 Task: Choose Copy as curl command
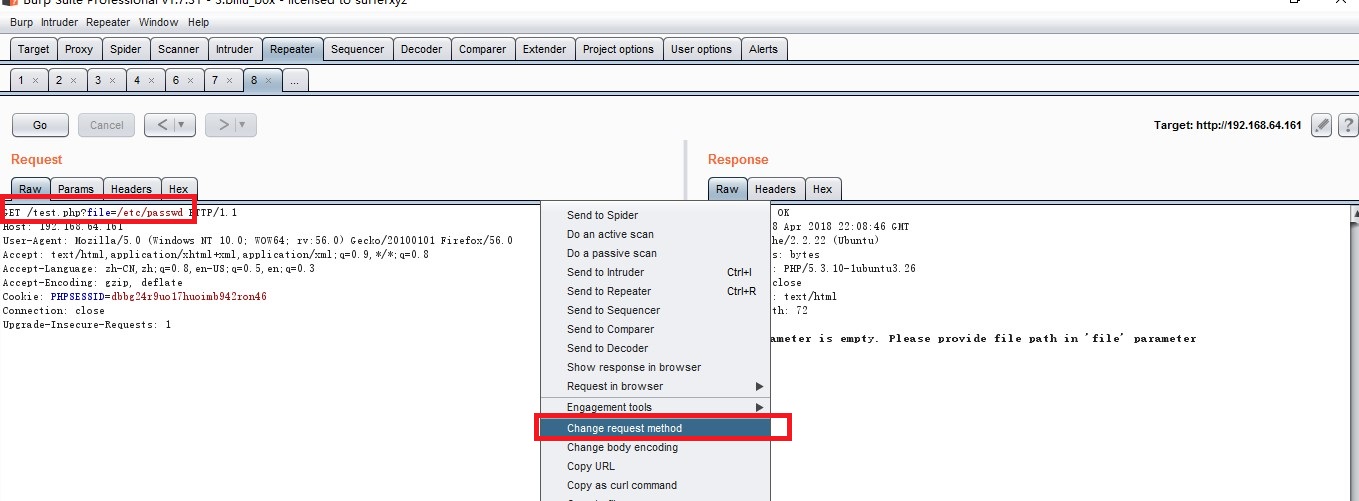[655, 485]
